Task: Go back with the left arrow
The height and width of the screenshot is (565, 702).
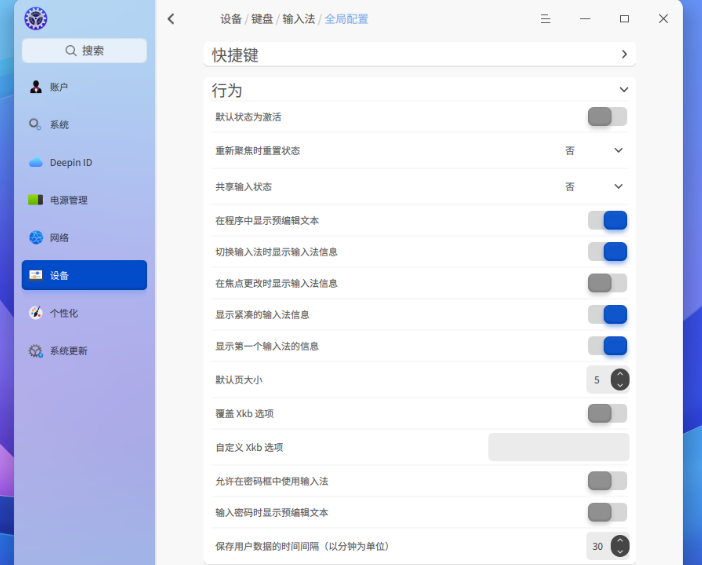Action: (171, 19)
